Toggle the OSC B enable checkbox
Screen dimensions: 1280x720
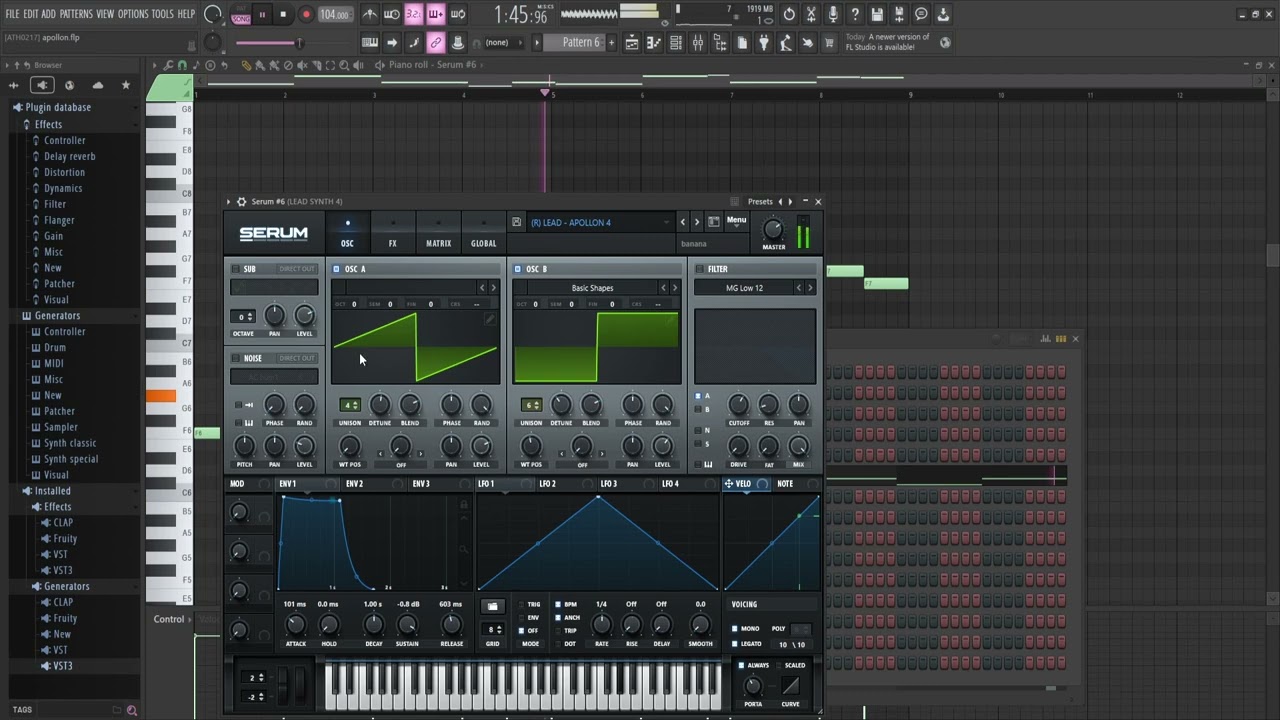pos(517,269)
